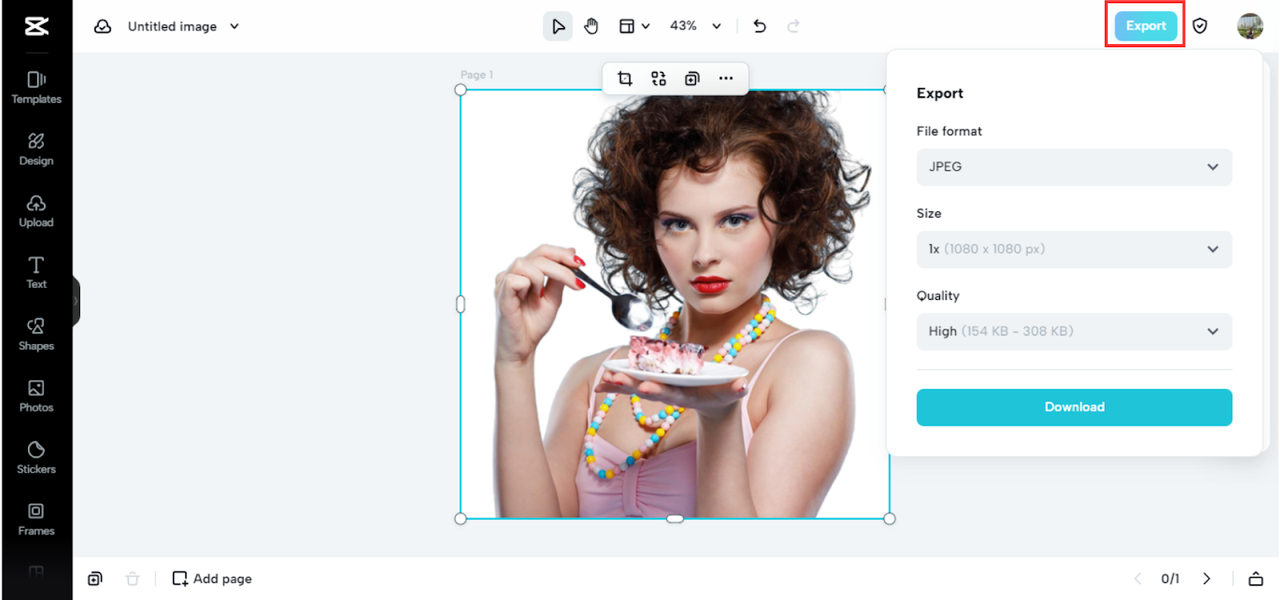
Task: Open more options in floating toolbar
Action: [x=726, y=78]
